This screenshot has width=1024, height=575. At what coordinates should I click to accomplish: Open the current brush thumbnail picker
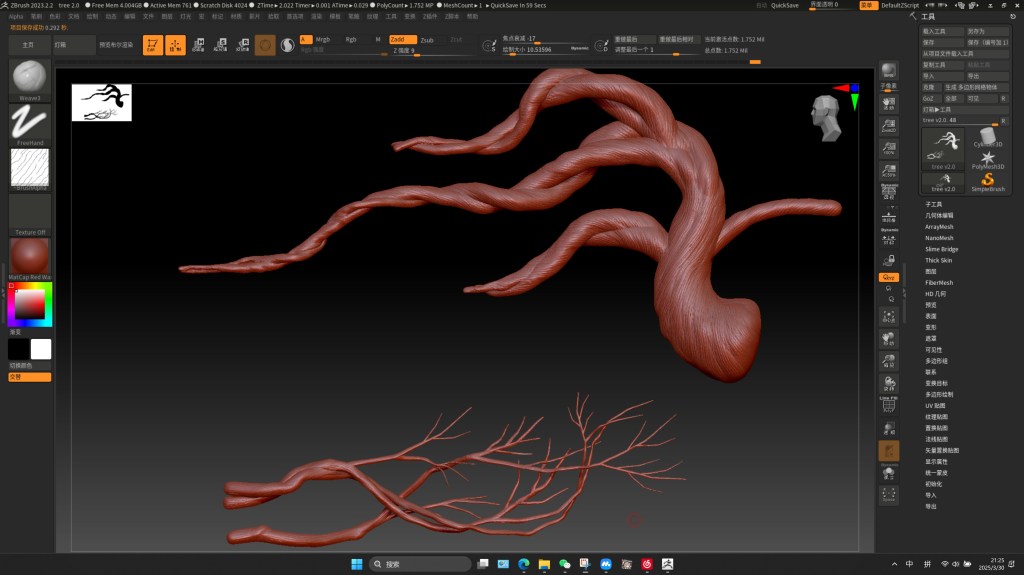(x=30, y=78)
